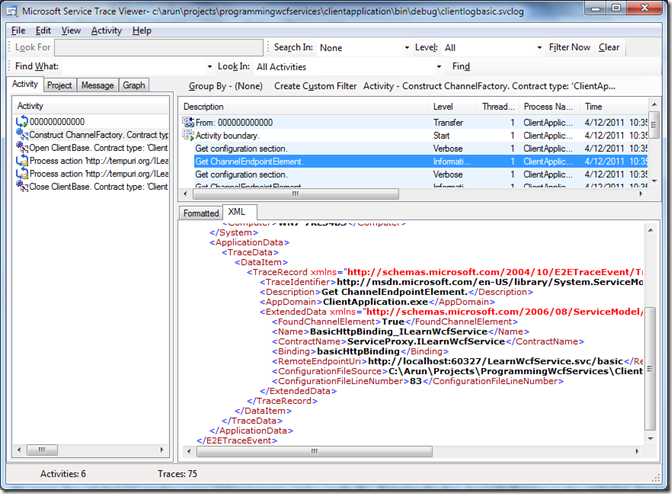The width and height of the screenshot is (672, 494).
Task: Click the XML pane scroll down arrow
Action: (x=650, y=438)
